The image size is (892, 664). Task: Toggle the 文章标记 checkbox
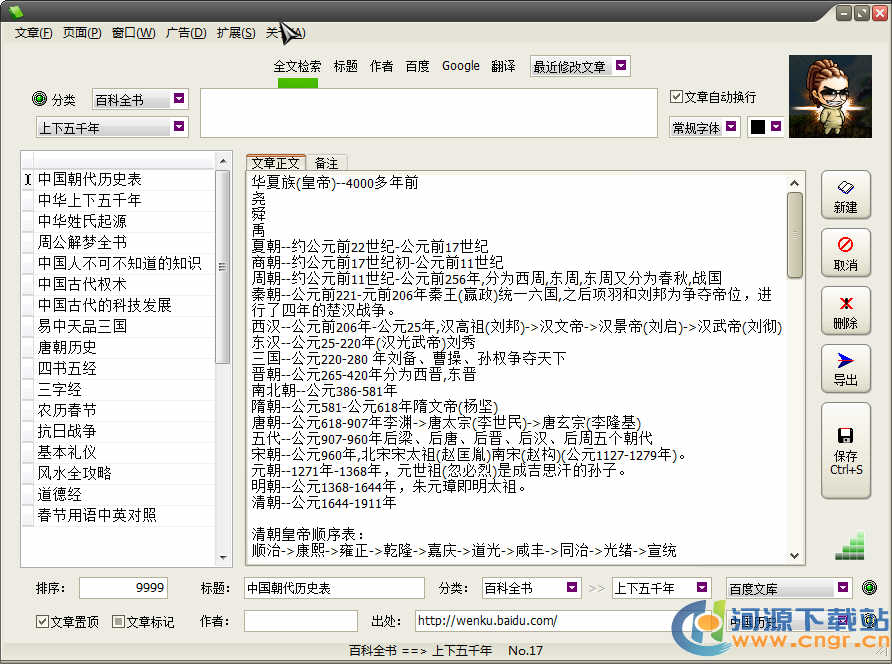click(x=118, y=622)
